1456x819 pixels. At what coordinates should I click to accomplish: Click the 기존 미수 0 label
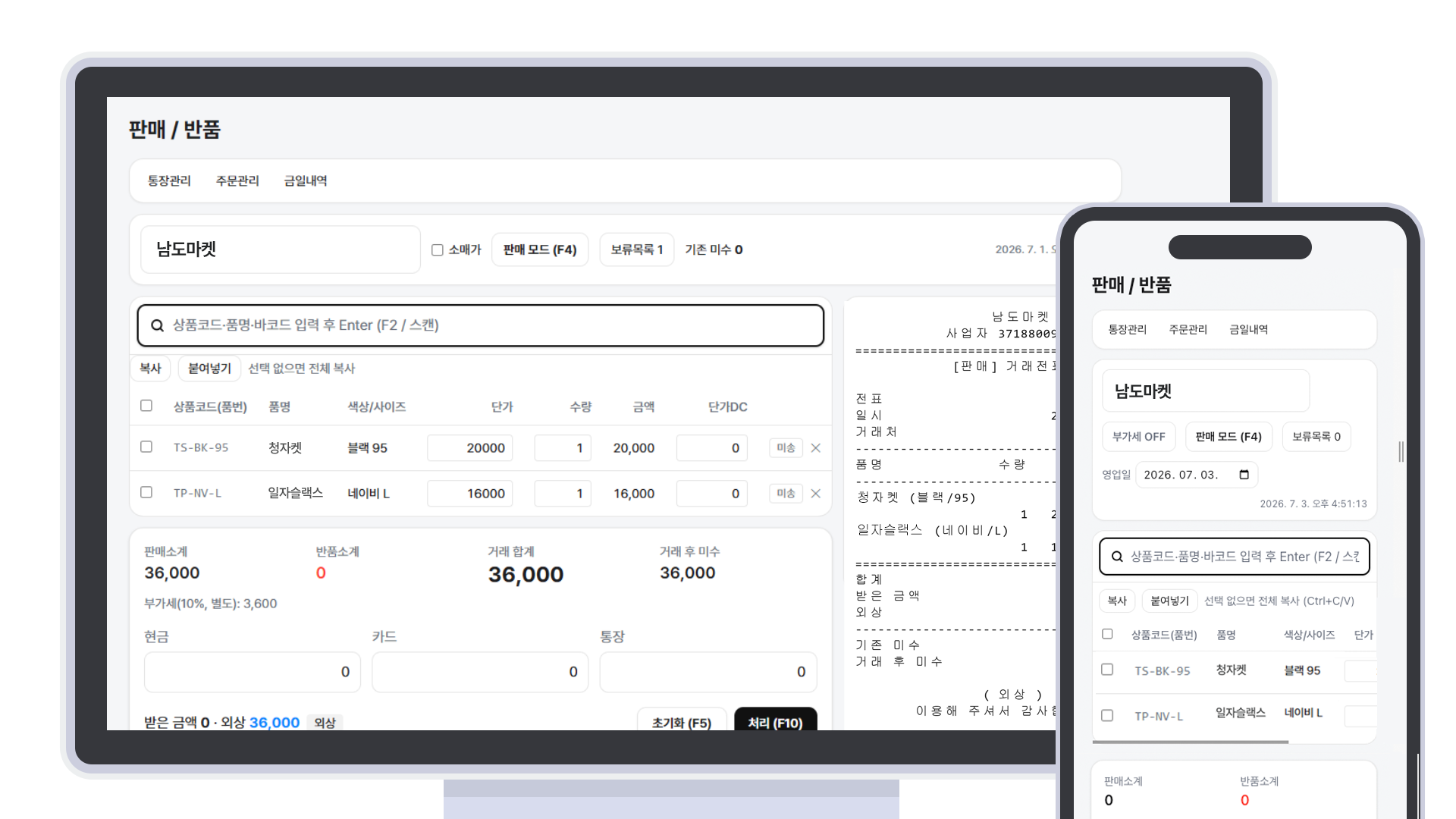(x=714, y=249)
